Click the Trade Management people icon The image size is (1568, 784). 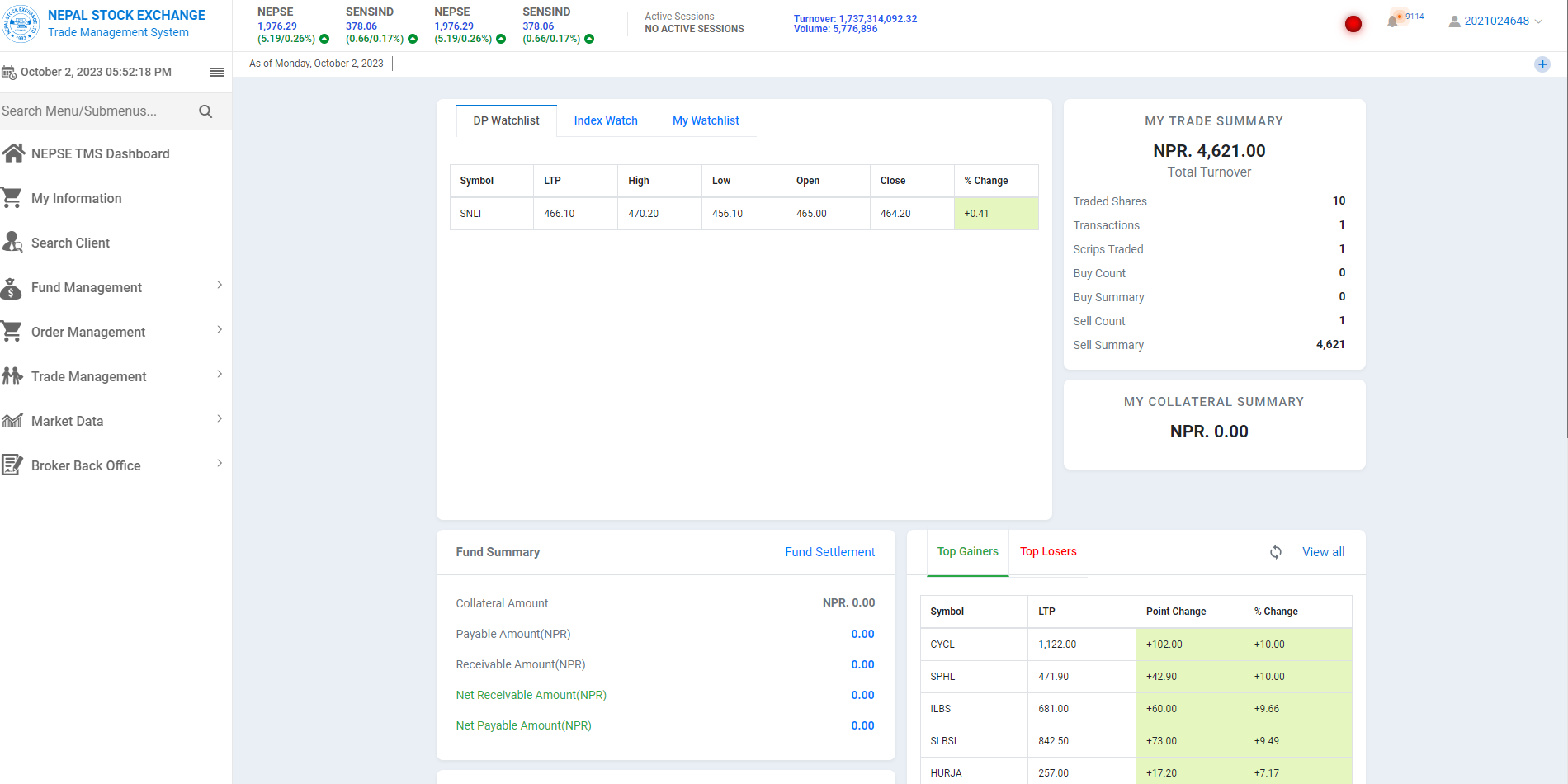coord(12,375)
